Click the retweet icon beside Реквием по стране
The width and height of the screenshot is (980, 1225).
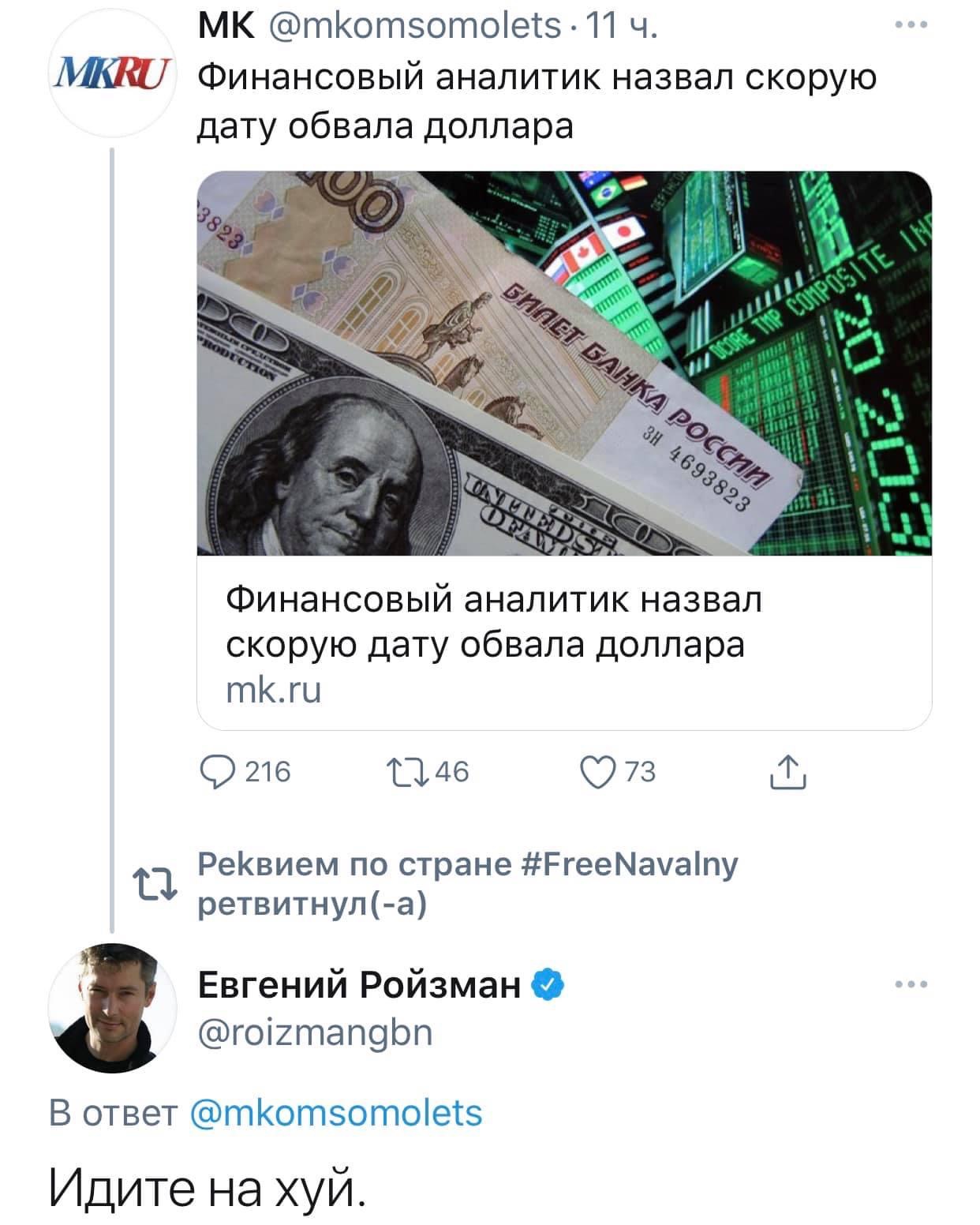click(157, 886)
